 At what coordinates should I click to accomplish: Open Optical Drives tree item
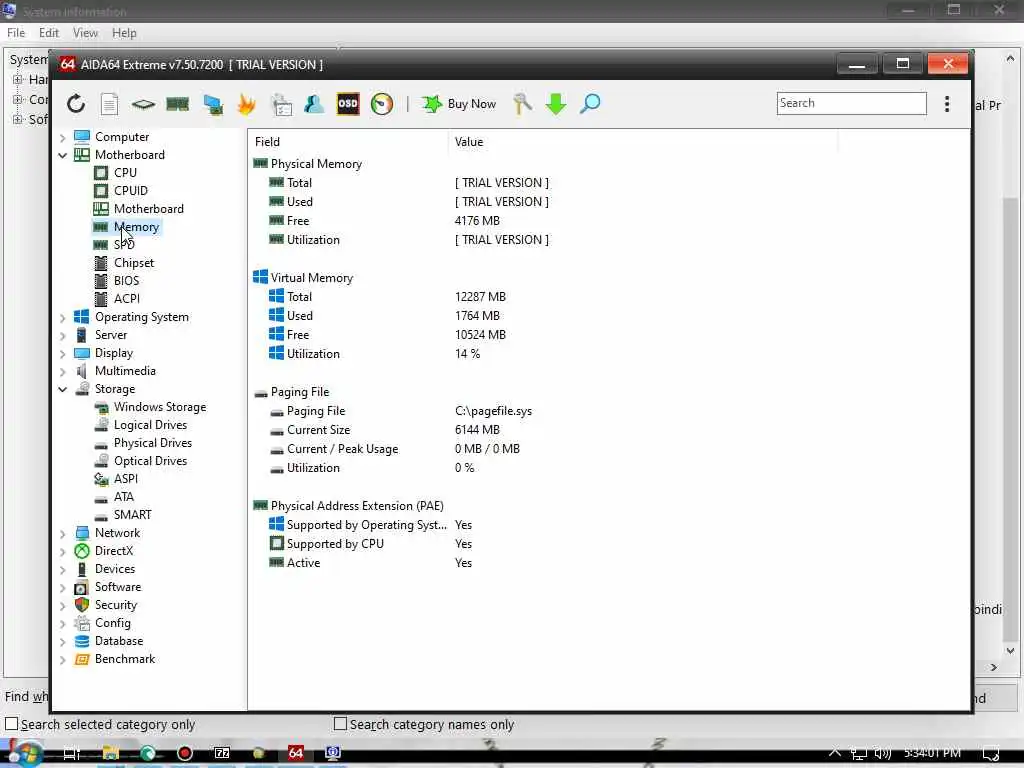(x=150, y=461)
